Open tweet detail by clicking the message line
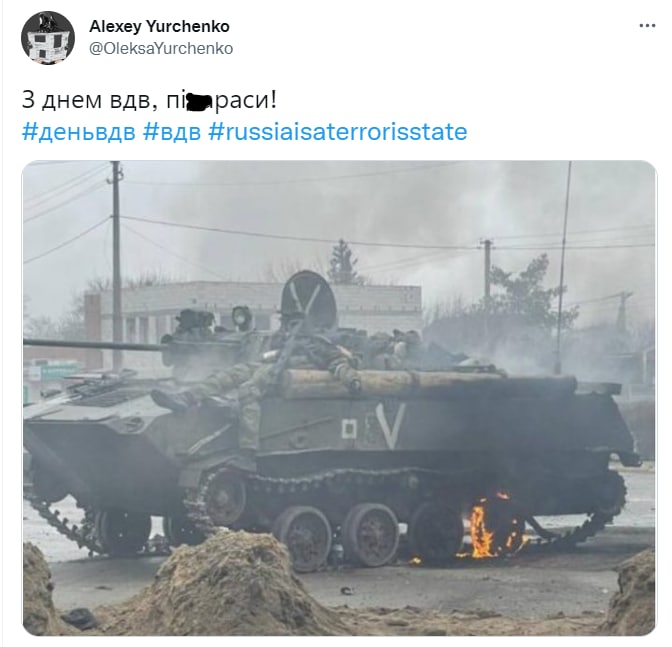Viewport: 672px width, 647px height. point(149,100)
